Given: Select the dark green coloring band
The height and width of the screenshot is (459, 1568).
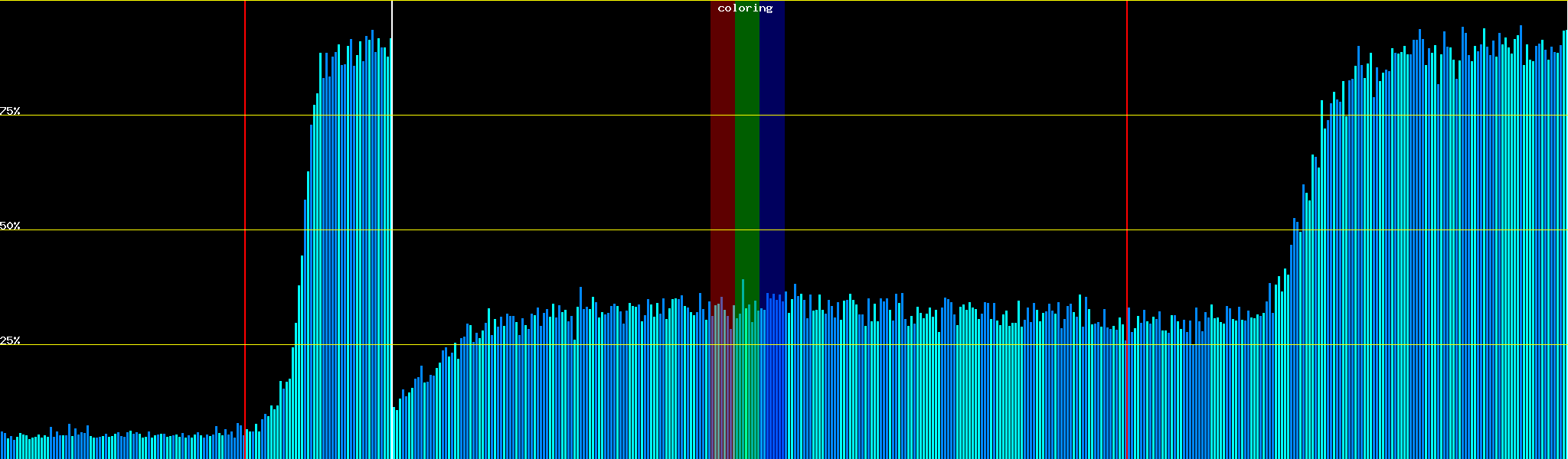Looking at the screenshot, I should click(746, 153).
